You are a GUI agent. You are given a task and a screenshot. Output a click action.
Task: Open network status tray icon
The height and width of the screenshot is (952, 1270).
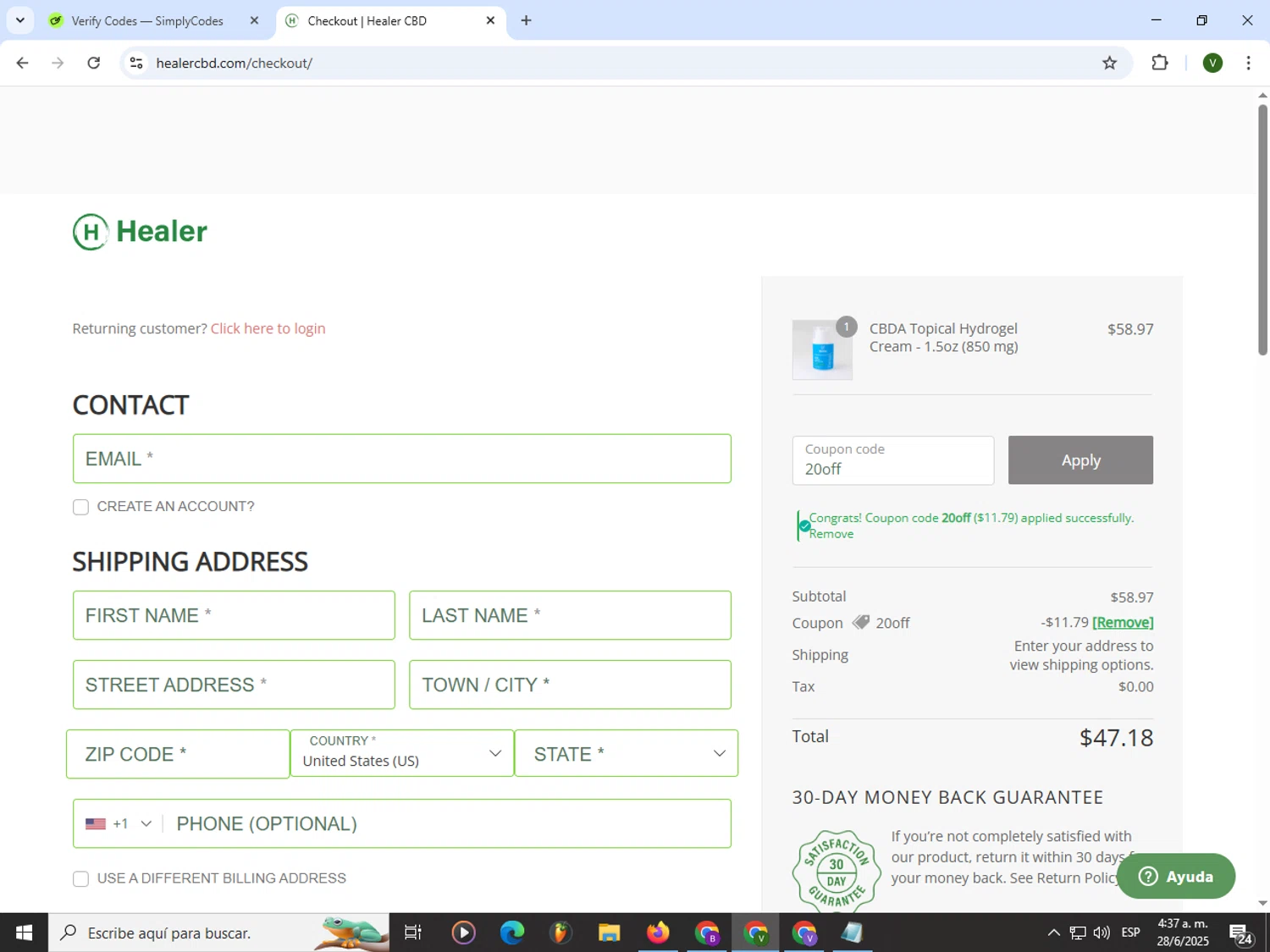click(1077, 933)
